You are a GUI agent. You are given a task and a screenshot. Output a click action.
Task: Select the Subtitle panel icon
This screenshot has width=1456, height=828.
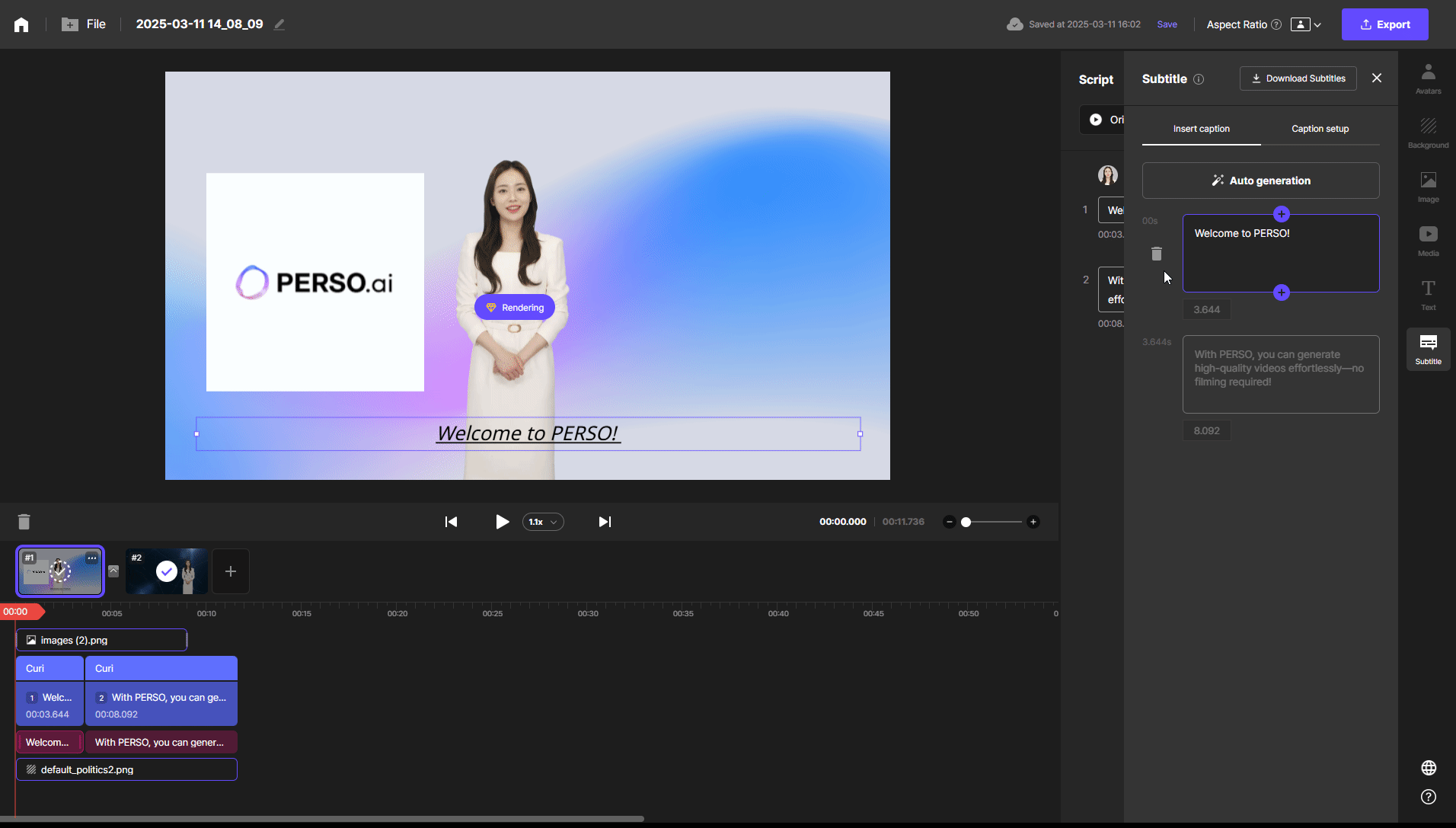click(x=1428, y=350)
